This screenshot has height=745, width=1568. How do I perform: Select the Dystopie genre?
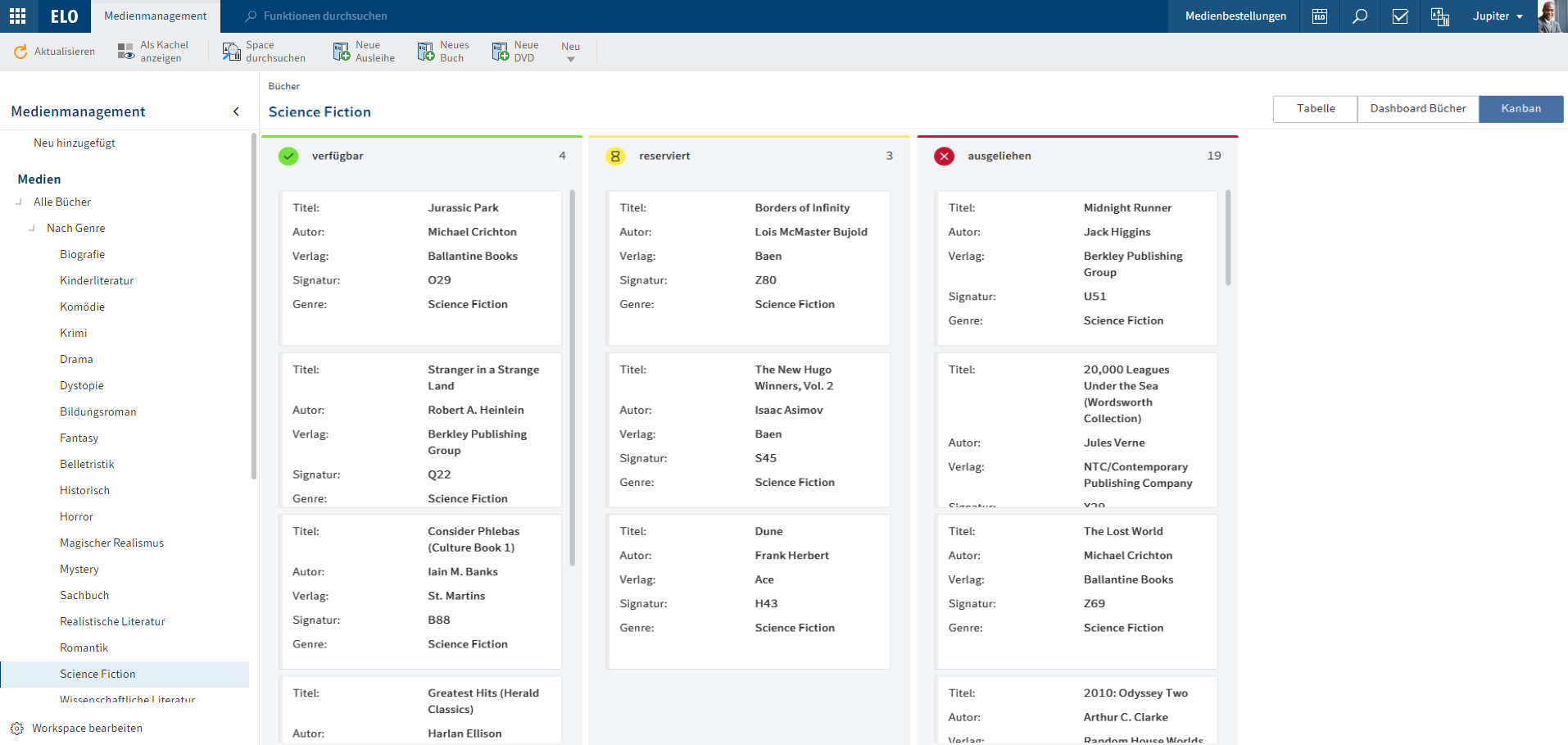pos(82,385)
